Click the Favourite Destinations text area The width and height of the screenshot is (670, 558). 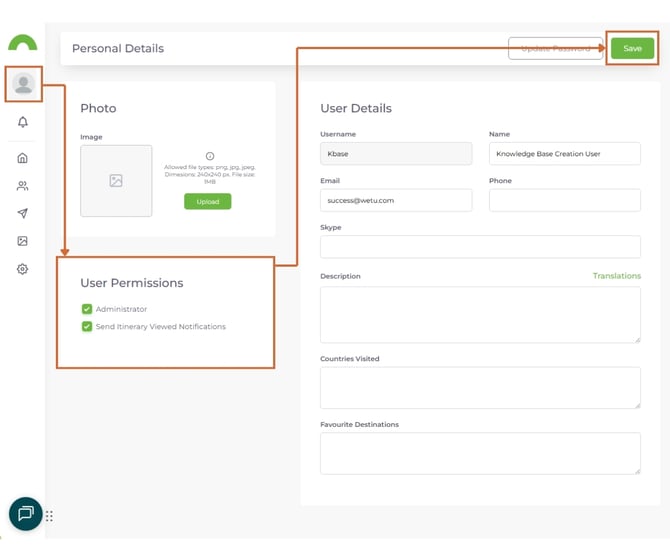(x=480, y=453)
